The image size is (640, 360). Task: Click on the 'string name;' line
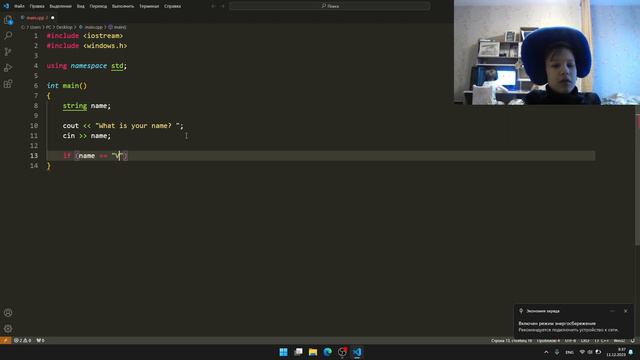[87, 106]
